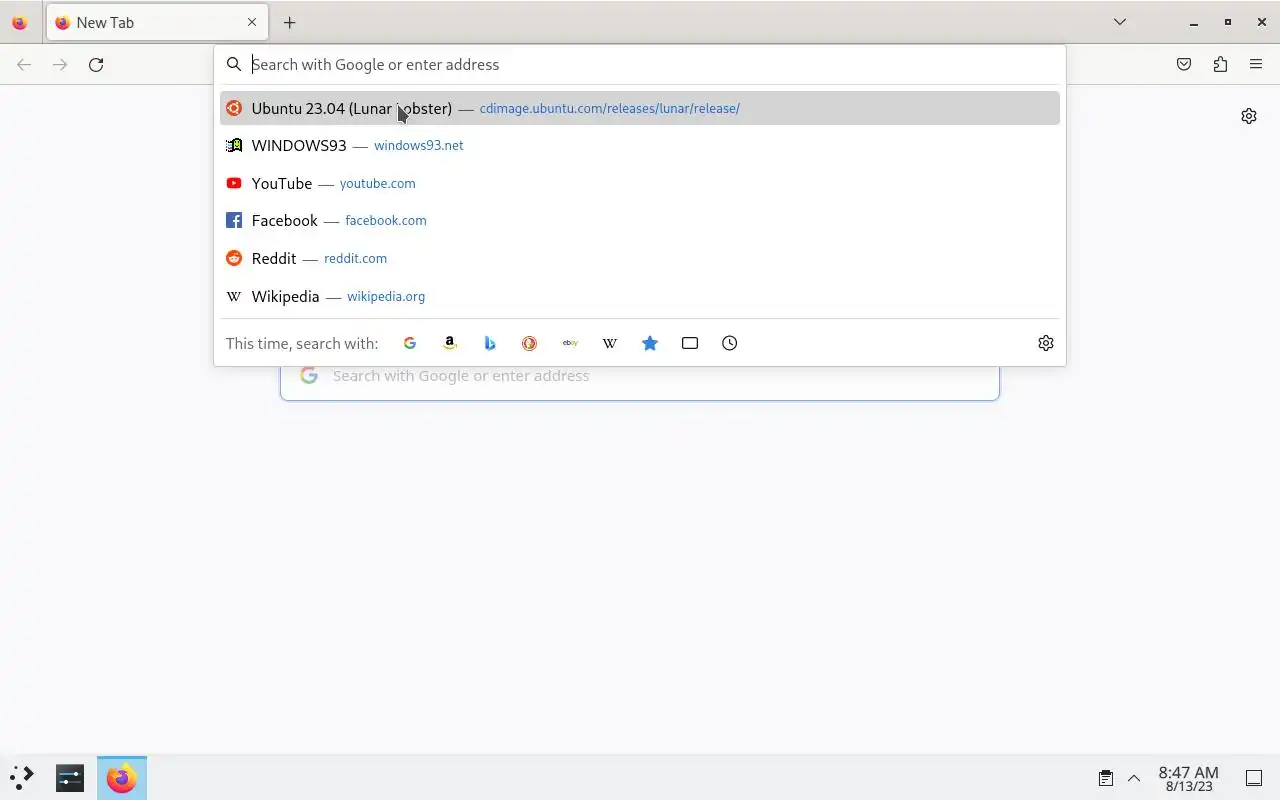
Task: Open the list all tabs dropdown
Action: pos(1120,22)
